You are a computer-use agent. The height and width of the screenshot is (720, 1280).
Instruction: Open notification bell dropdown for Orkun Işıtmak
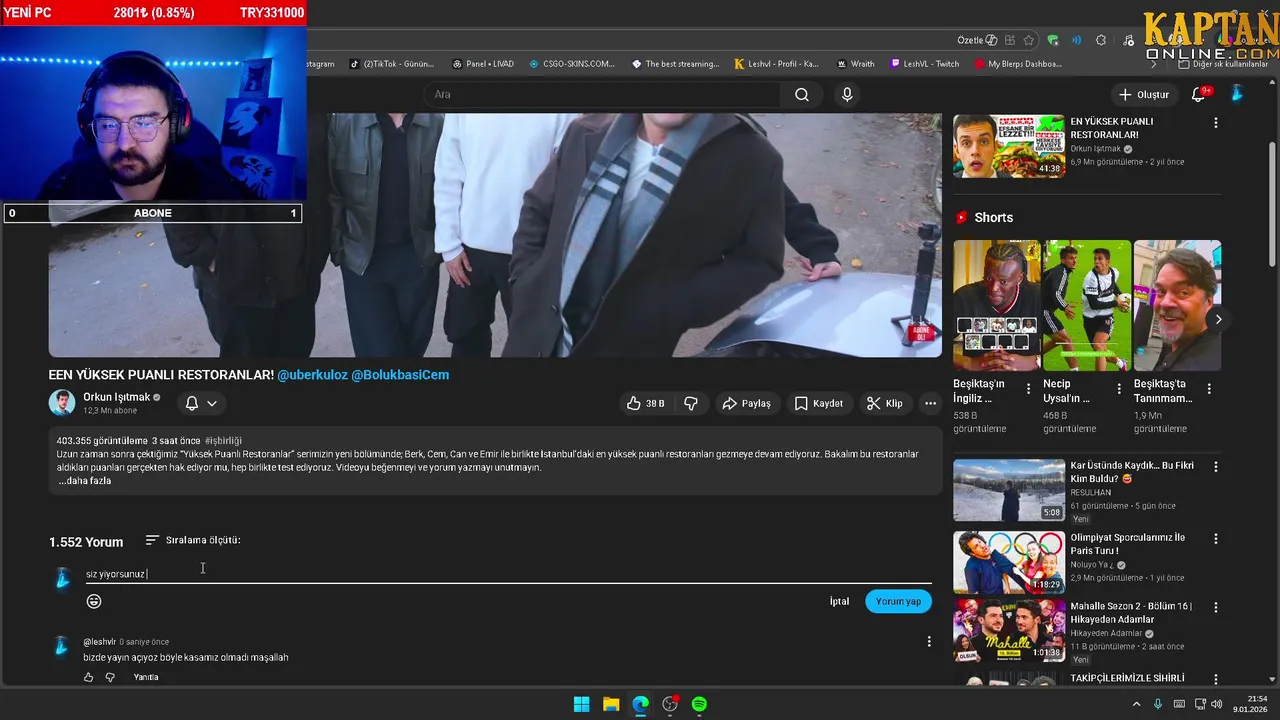pos(201,403)
